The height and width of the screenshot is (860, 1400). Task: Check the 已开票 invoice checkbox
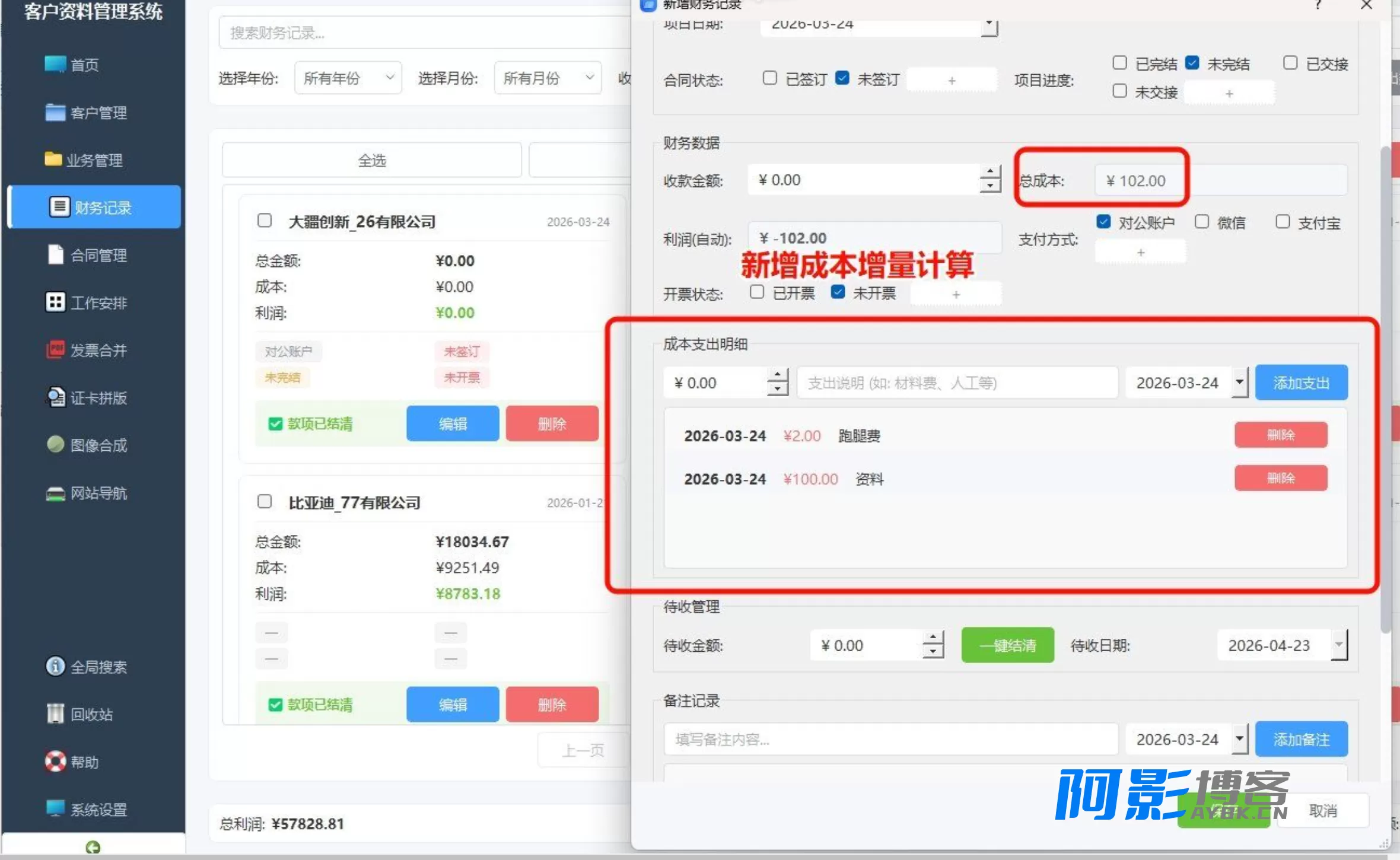tap(756, 292)
